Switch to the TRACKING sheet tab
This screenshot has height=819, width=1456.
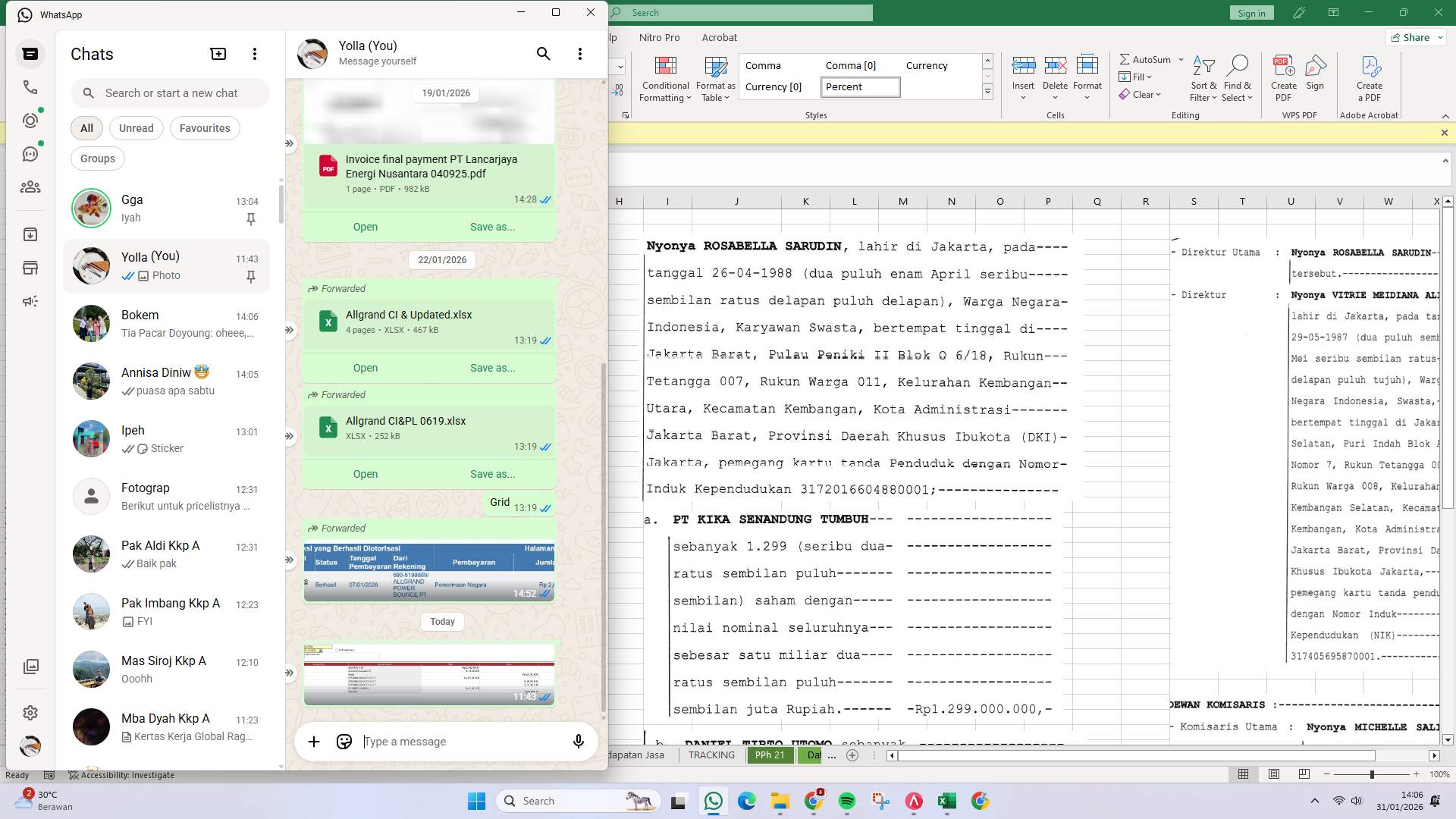click(x=710, y=755)
